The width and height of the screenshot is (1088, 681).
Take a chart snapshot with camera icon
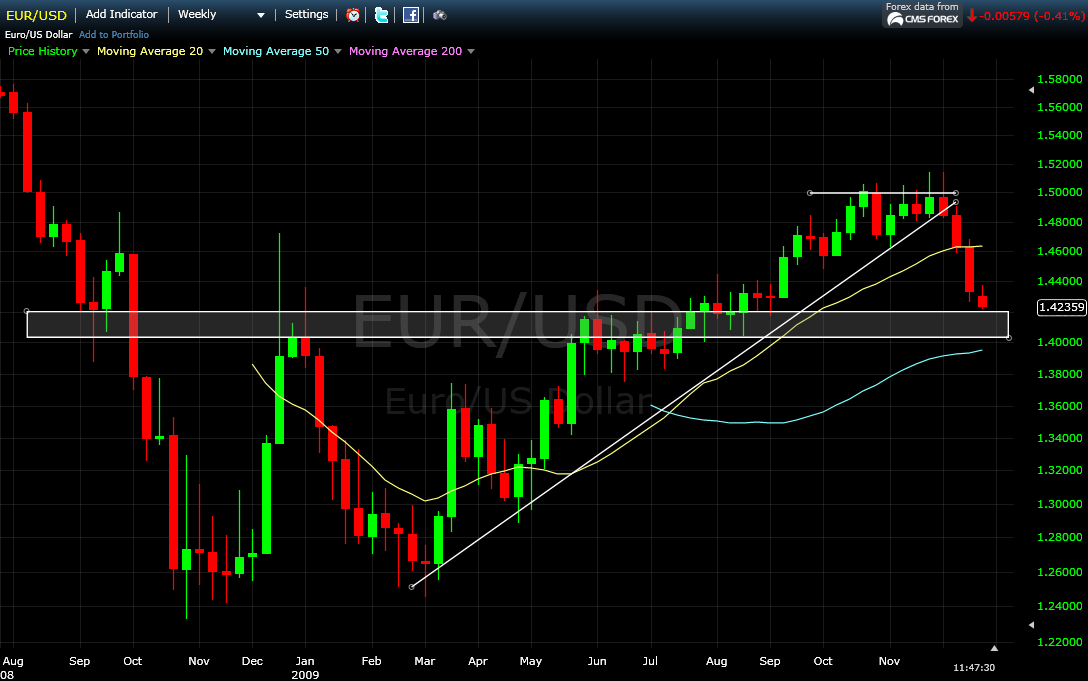pyautogui.click(x=439, y=15)
